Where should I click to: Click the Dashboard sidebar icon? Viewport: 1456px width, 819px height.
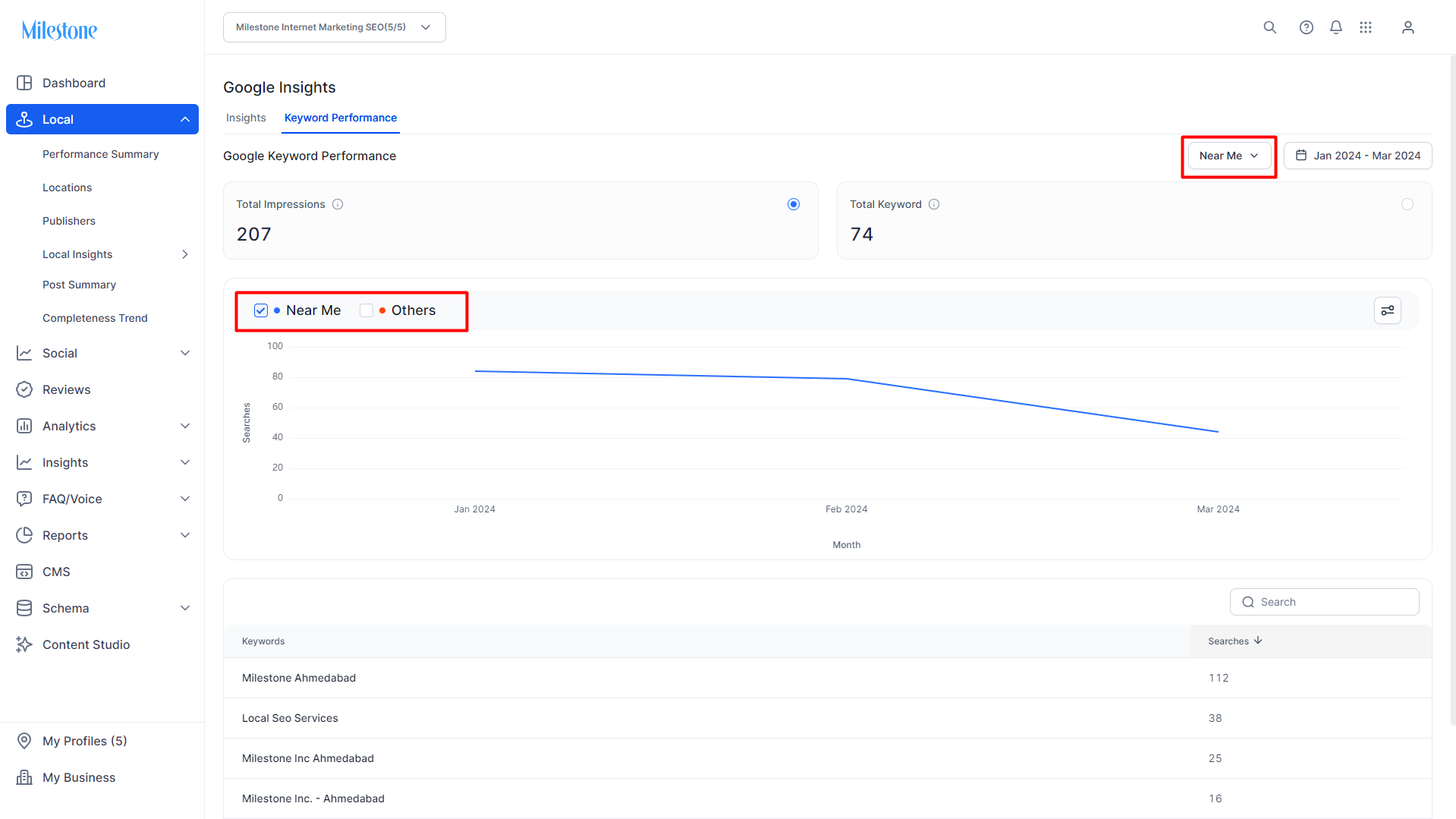[24, 83]
